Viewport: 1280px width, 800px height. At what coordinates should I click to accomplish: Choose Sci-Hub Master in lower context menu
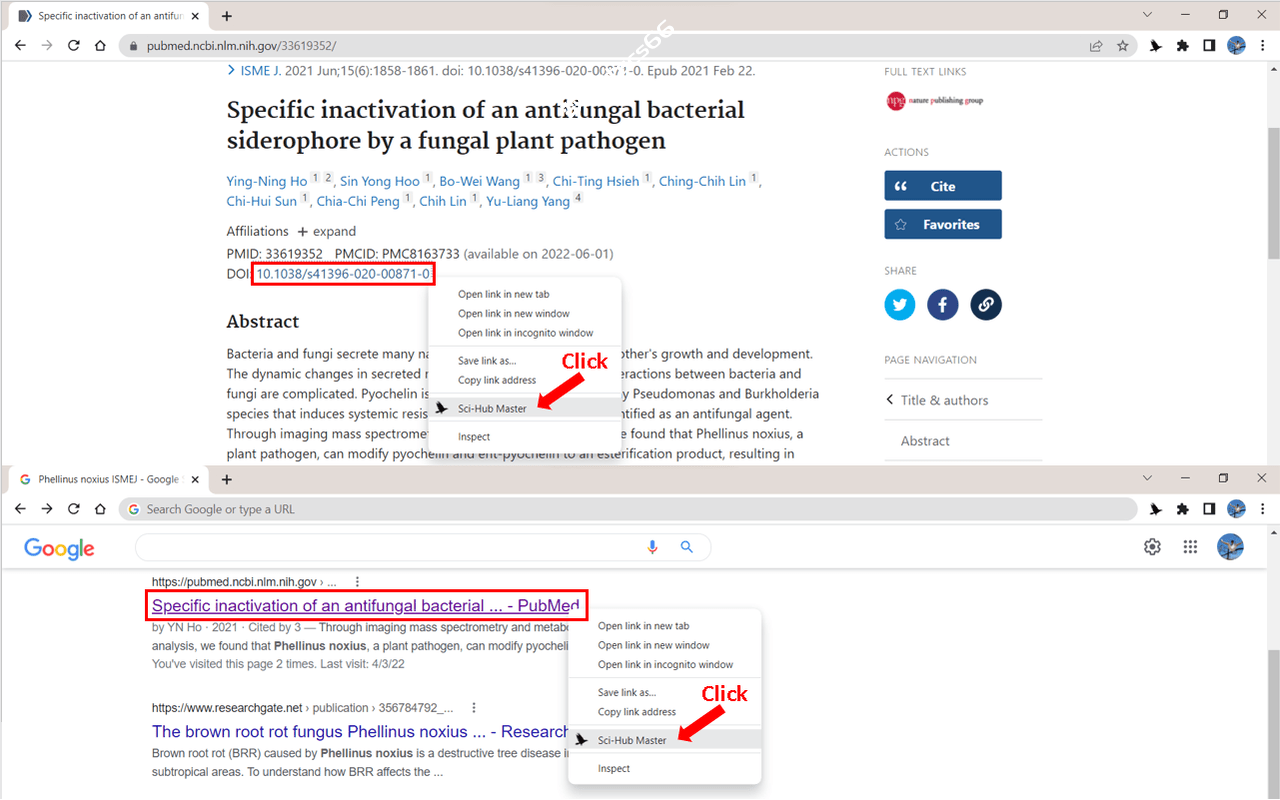click(x=665, y=740)
